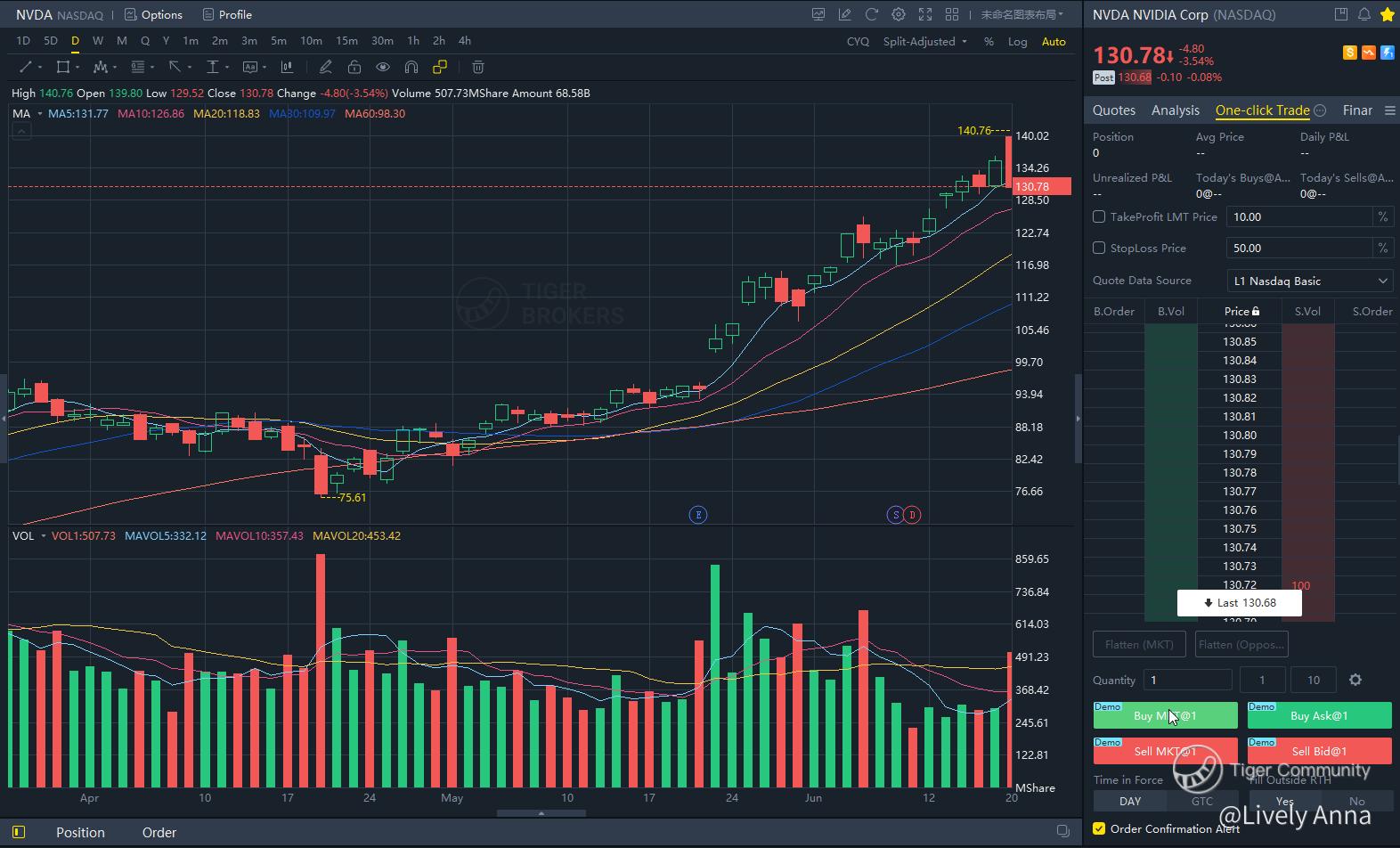Toggle drawings visibility with the eye icon
Image resolution: width=1400 pixels, height=848 pixels.
click(x=383, y=67)
